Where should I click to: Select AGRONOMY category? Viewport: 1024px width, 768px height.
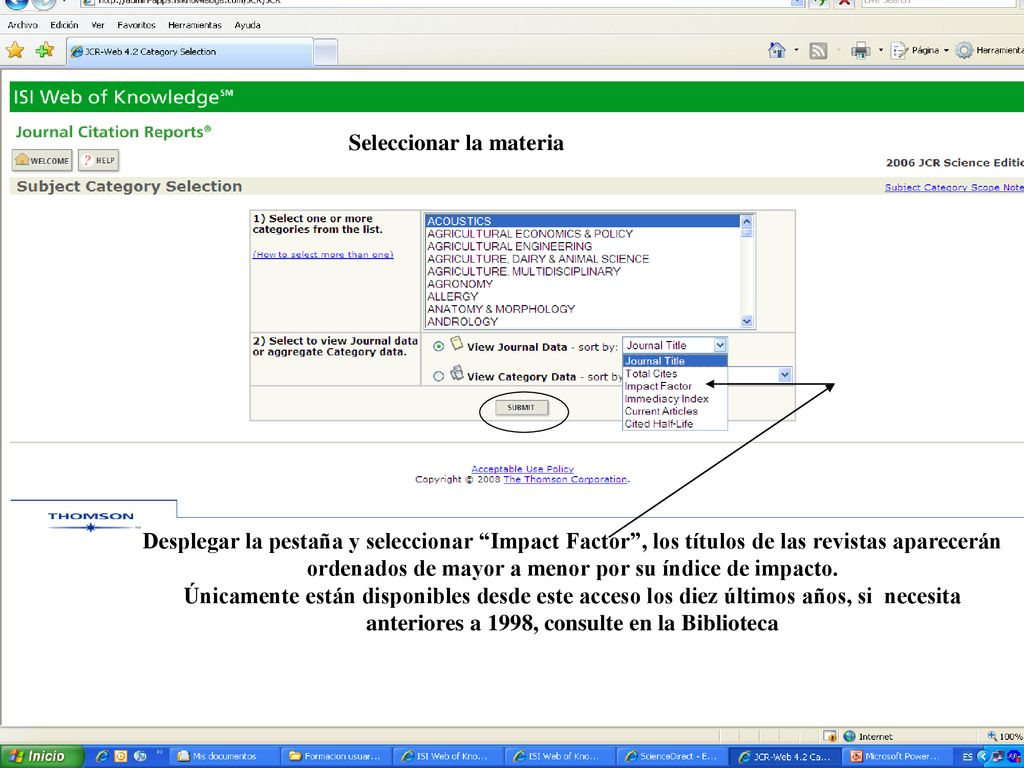coord(583,284)
